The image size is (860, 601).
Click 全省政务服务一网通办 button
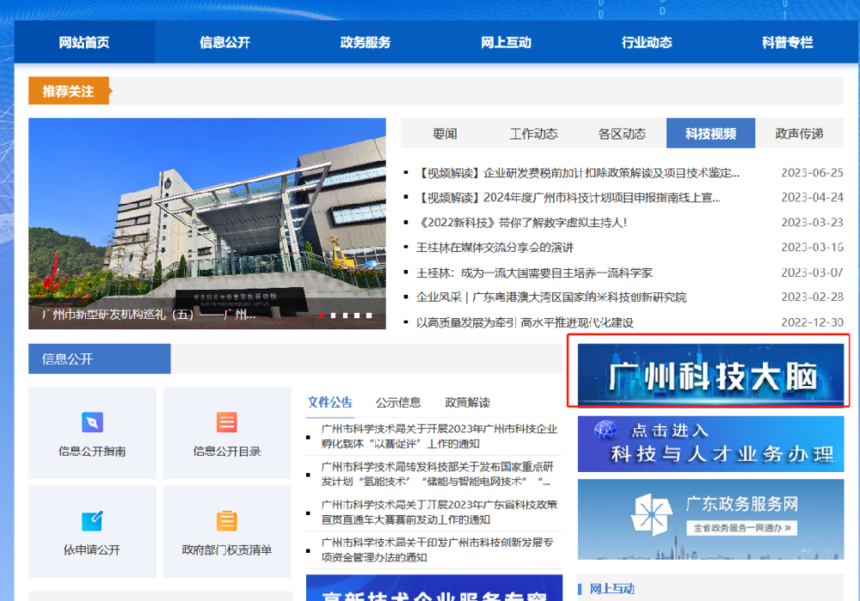point(742,528)
